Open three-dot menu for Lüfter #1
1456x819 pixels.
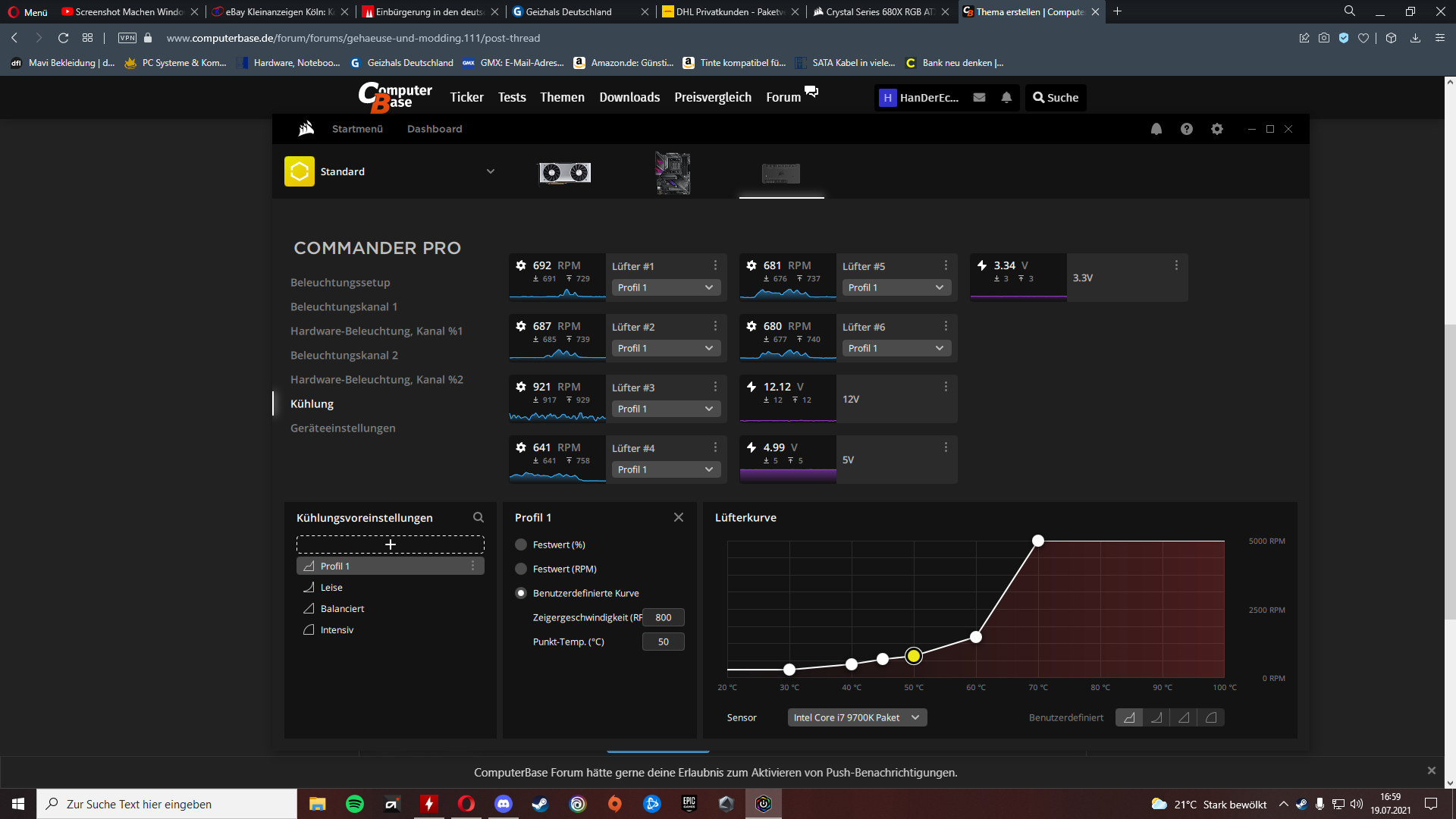pyautogui.click(x=714, y=265)
